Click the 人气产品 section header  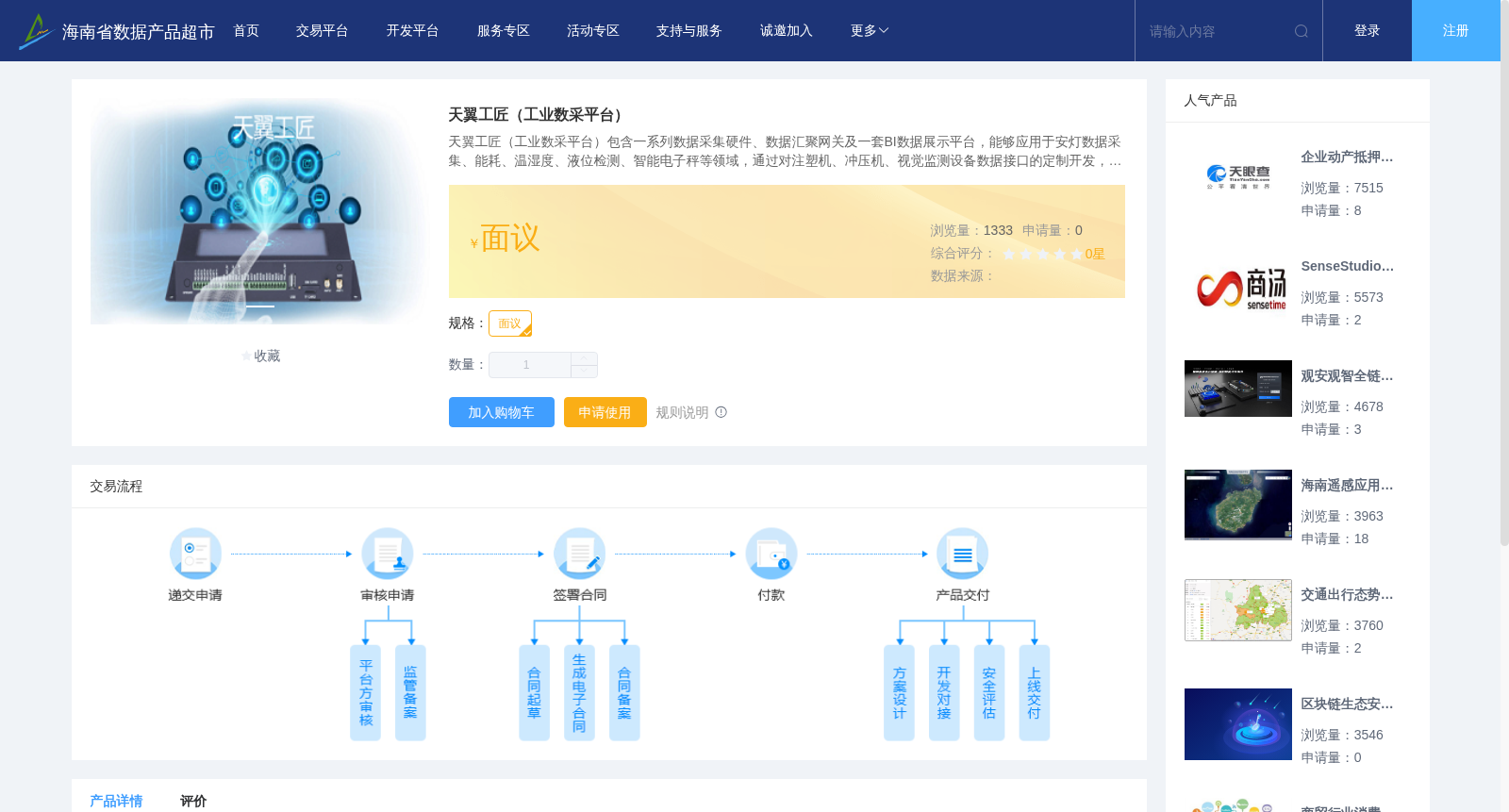coord(1210,100)
